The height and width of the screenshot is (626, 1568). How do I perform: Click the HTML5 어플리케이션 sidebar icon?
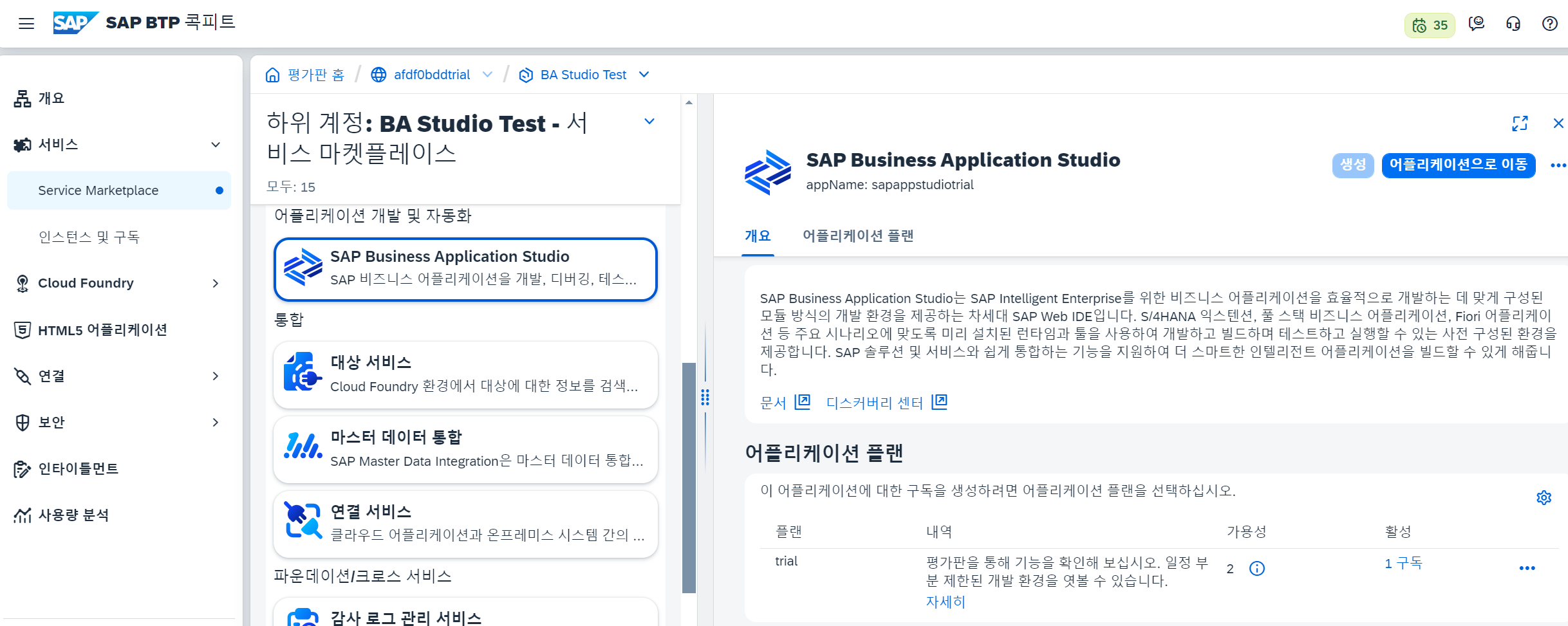pos(23,330)
